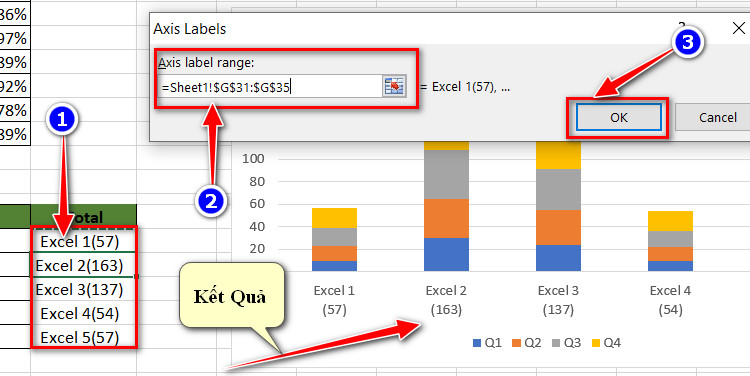750x376 pixels.
Task: Click OK in Axis Labels dialog
Action: click(618, 117)
